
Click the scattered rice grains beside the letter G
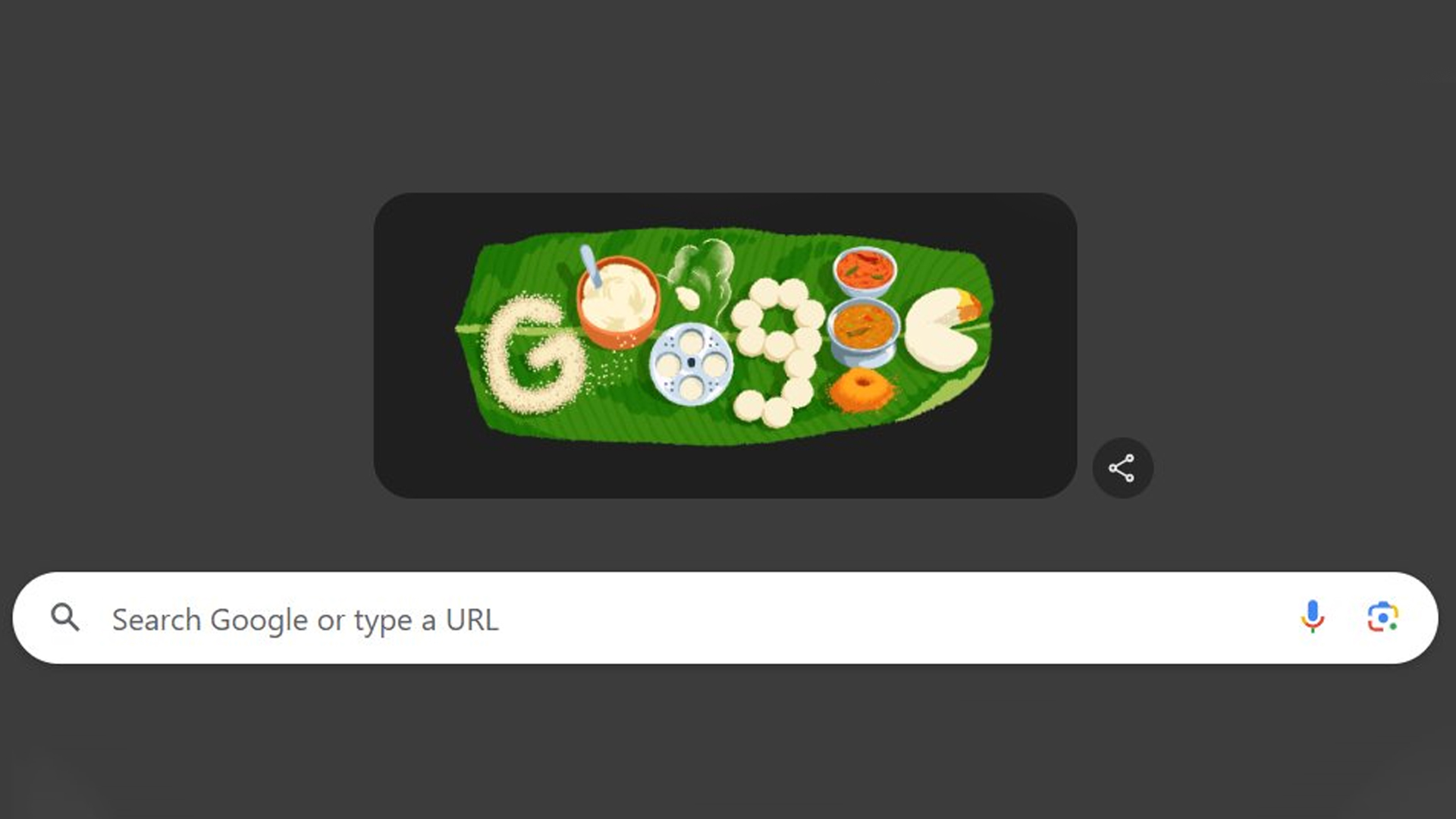click(610, 372)
